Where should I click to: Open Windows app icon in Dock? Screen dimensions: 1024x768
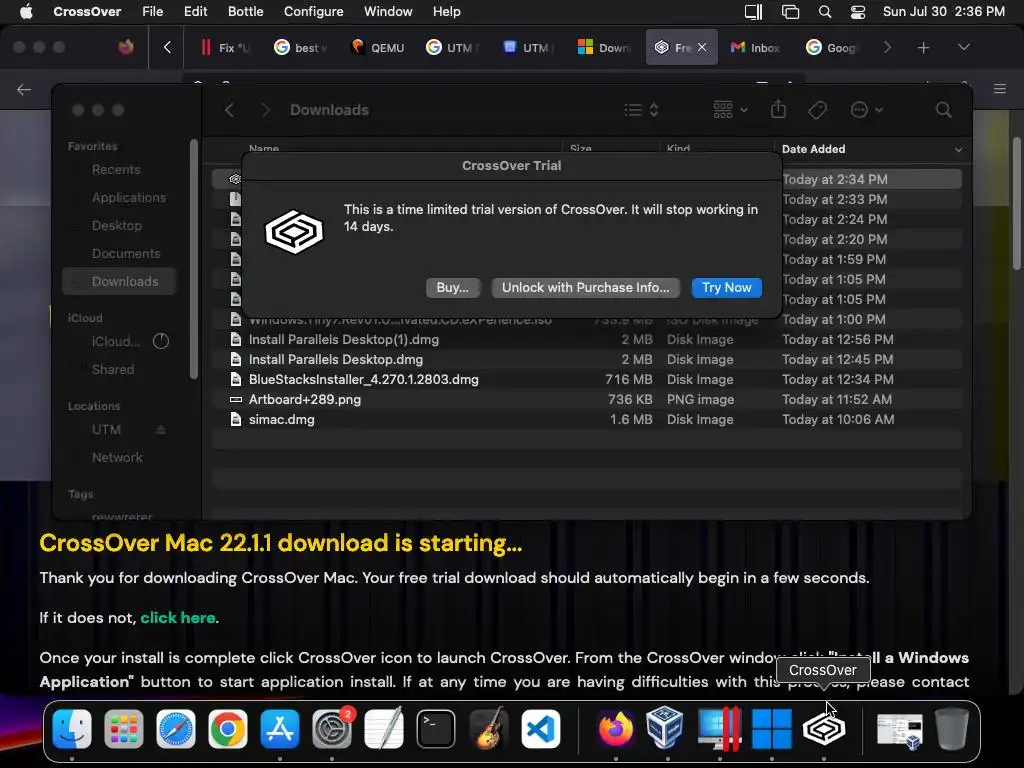[x=771, y=728]
